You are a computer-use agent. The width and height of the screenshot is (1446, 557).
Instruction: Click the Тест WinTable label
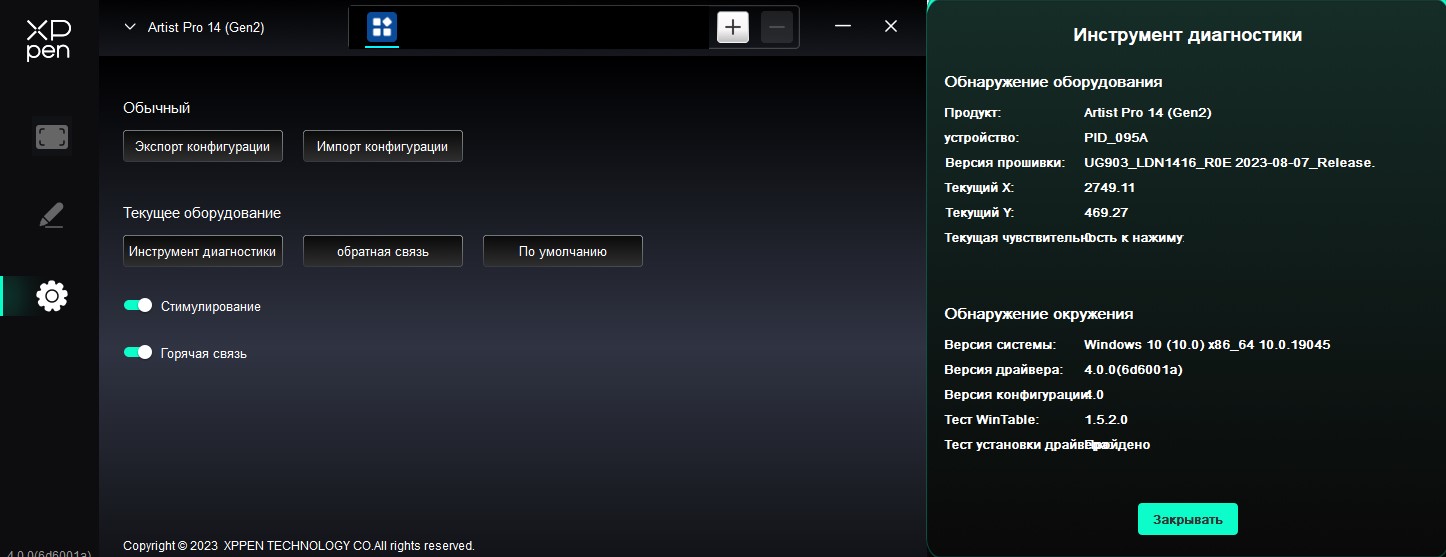(991, 420)
